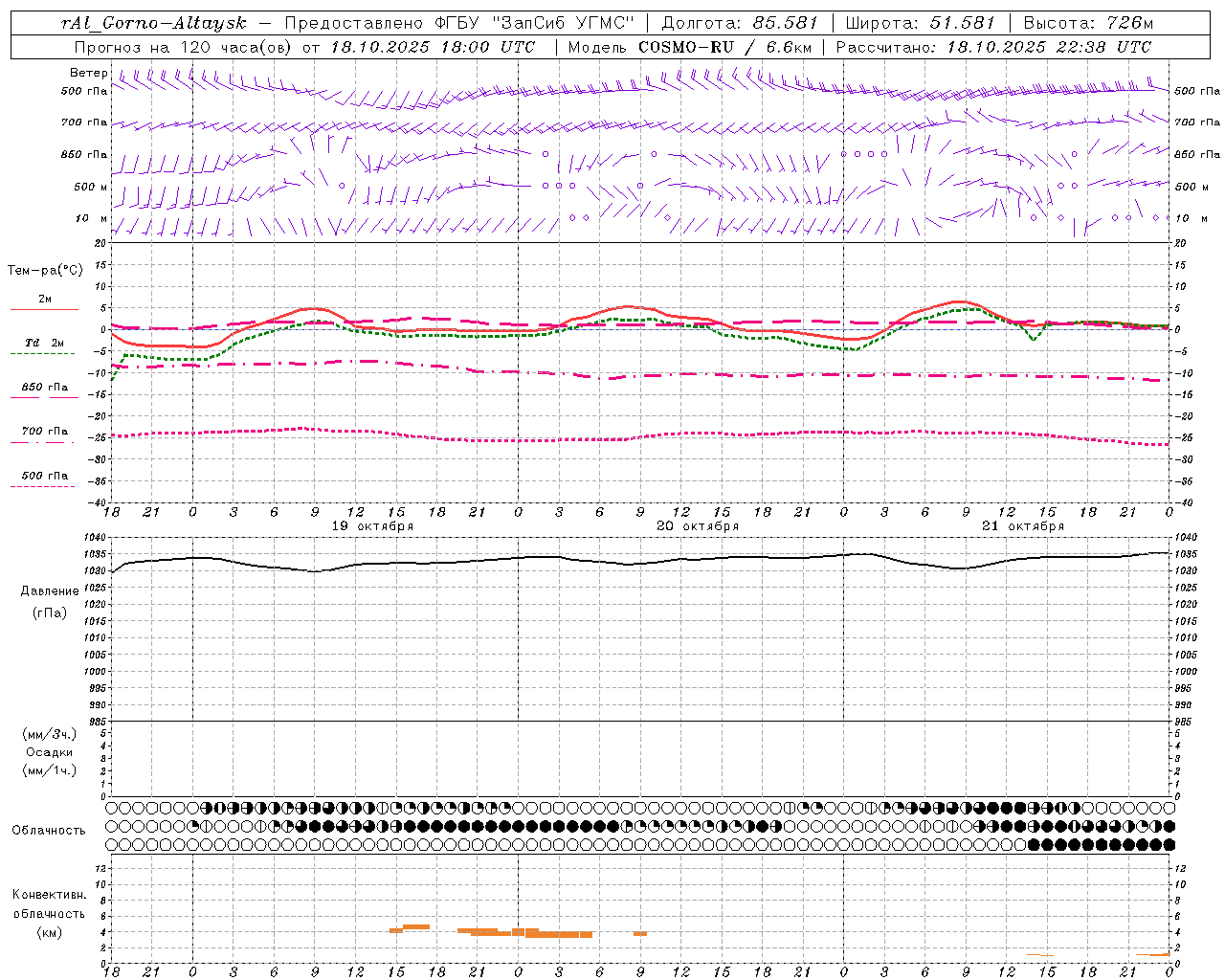Click the '(мм/3ч.)' precipitation unit label
Viewport: 1225px width, 980px height.
(50, 734)
